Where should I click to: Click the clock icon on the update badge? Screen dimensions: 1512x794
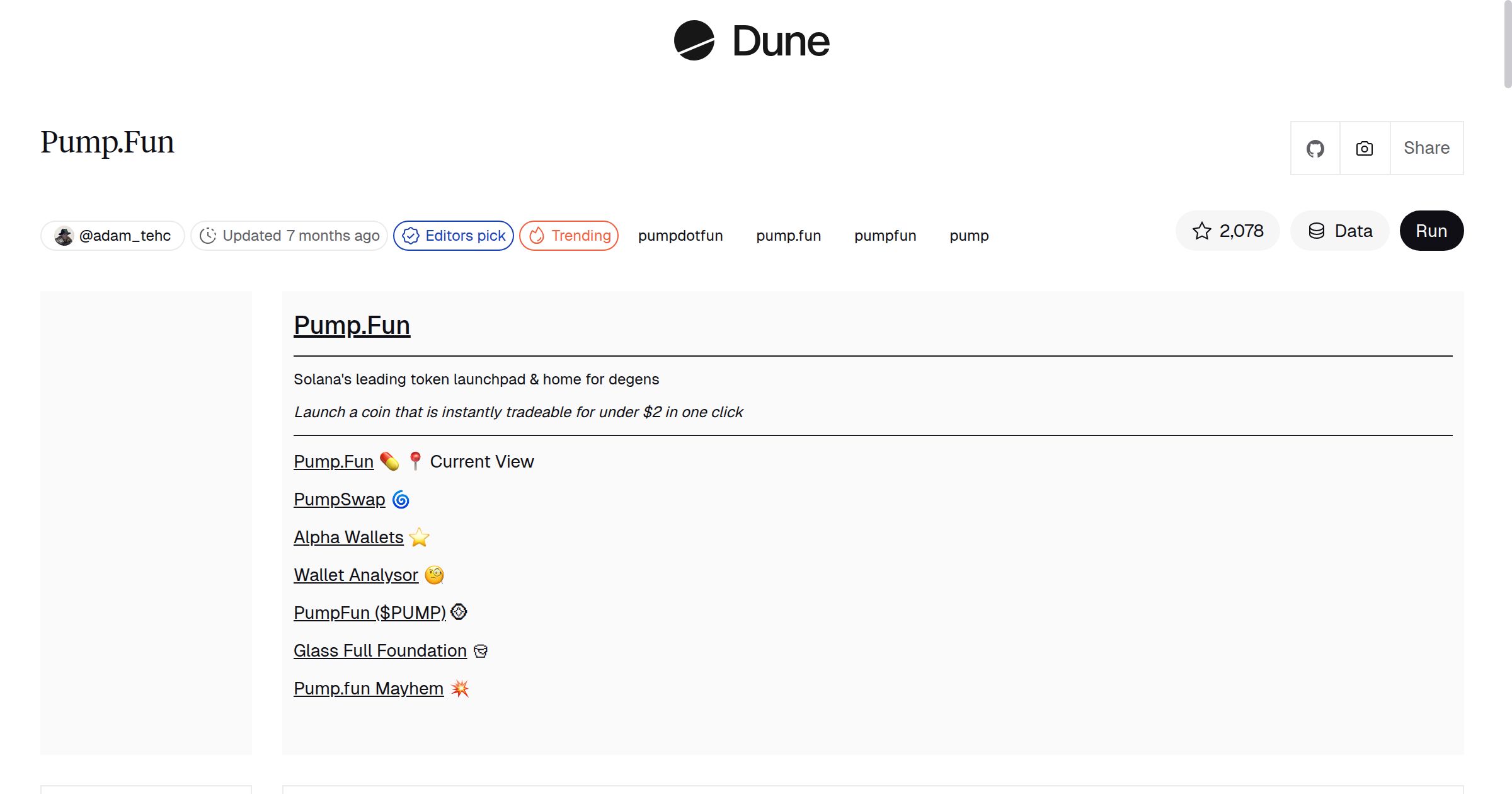(x=208, y=235)
